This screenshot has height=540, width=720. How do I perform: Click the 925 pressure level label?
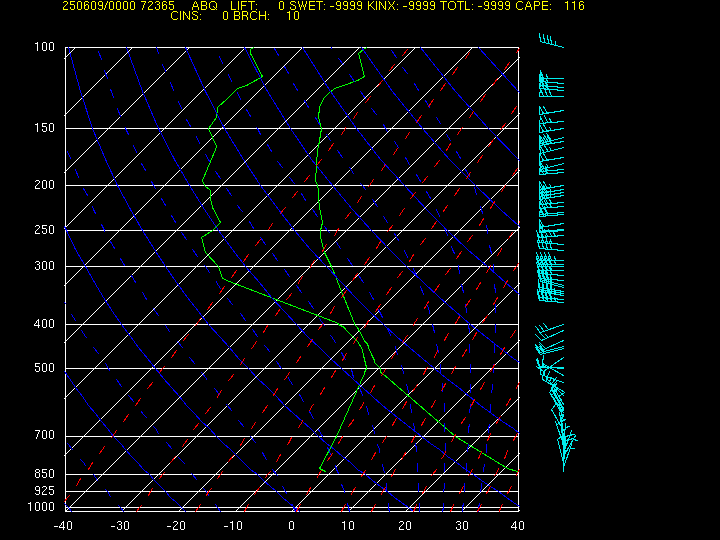45,491
